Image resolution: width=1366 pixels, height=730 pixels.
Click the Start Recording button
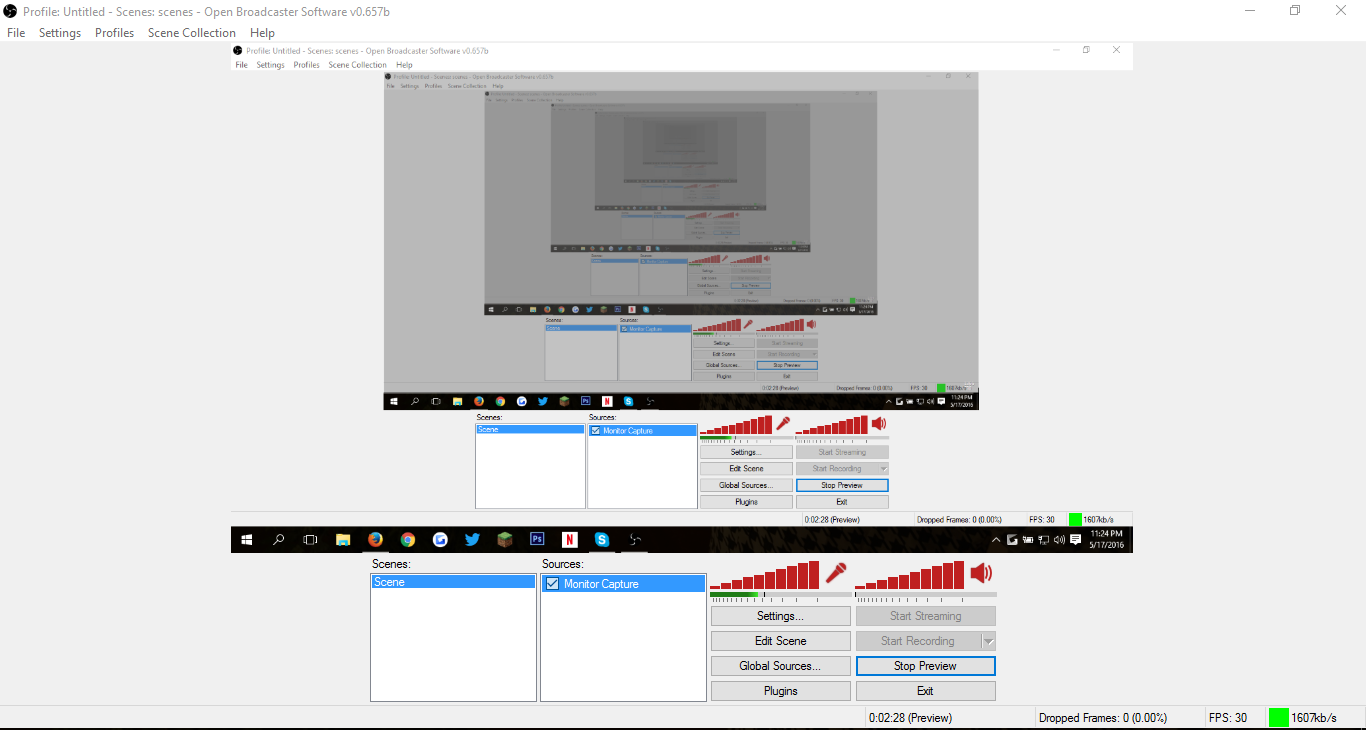(918, 641)
